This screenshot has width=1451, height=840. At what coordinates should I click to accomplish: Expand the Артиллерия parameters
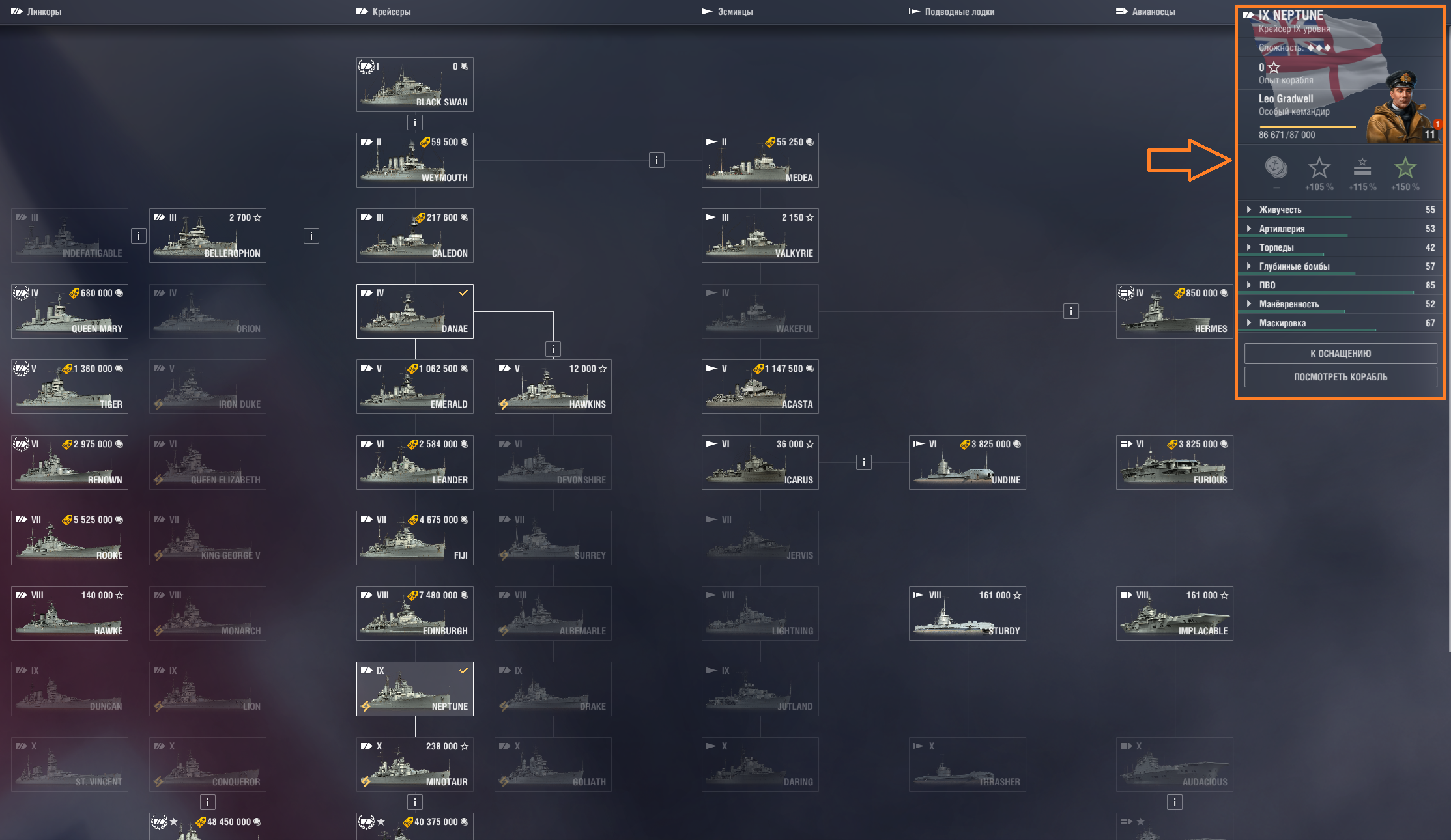pos(1340,229)
